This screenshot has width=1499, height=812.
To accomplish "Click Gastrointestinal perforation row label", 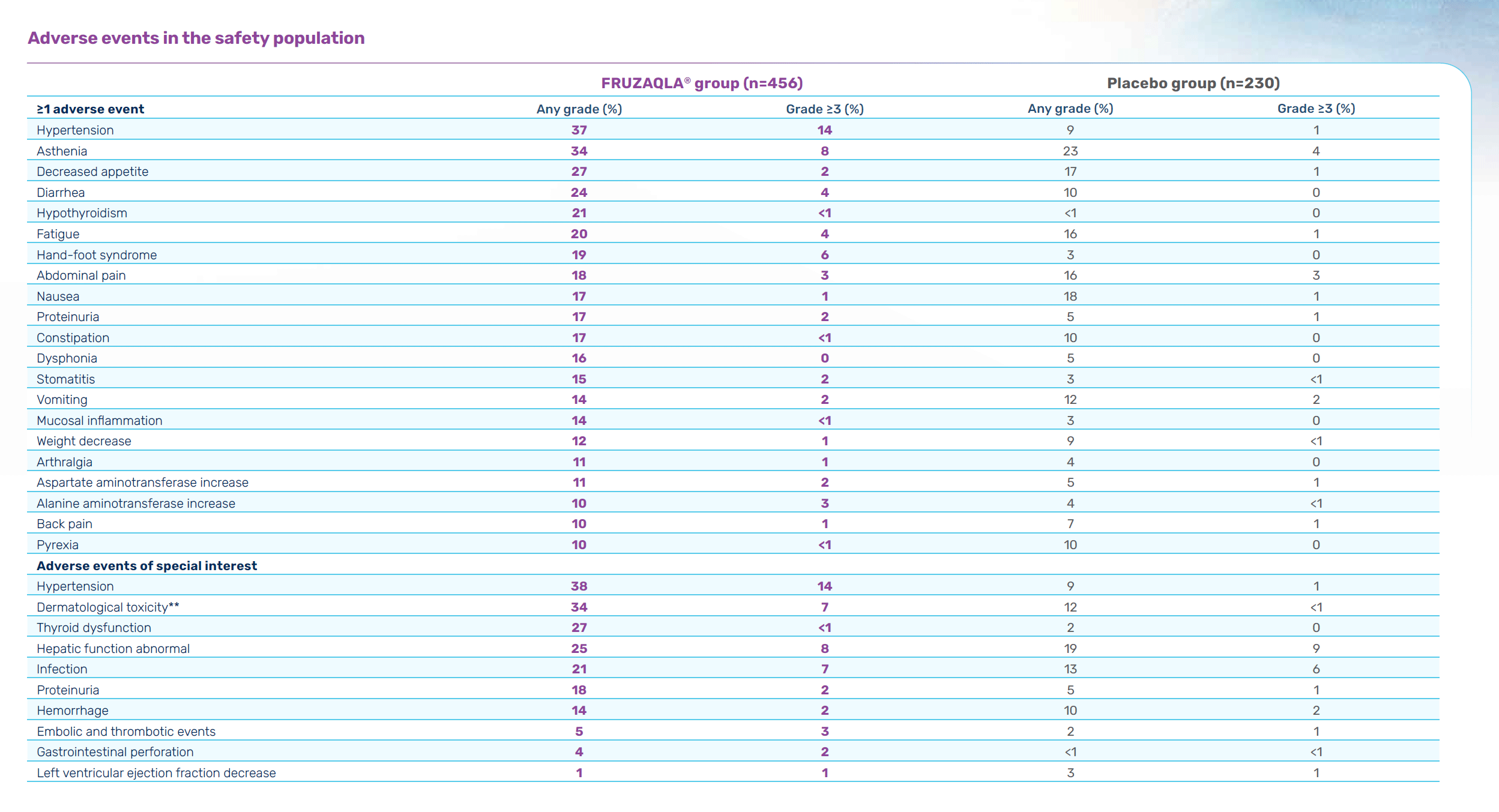I will (115, 752).
